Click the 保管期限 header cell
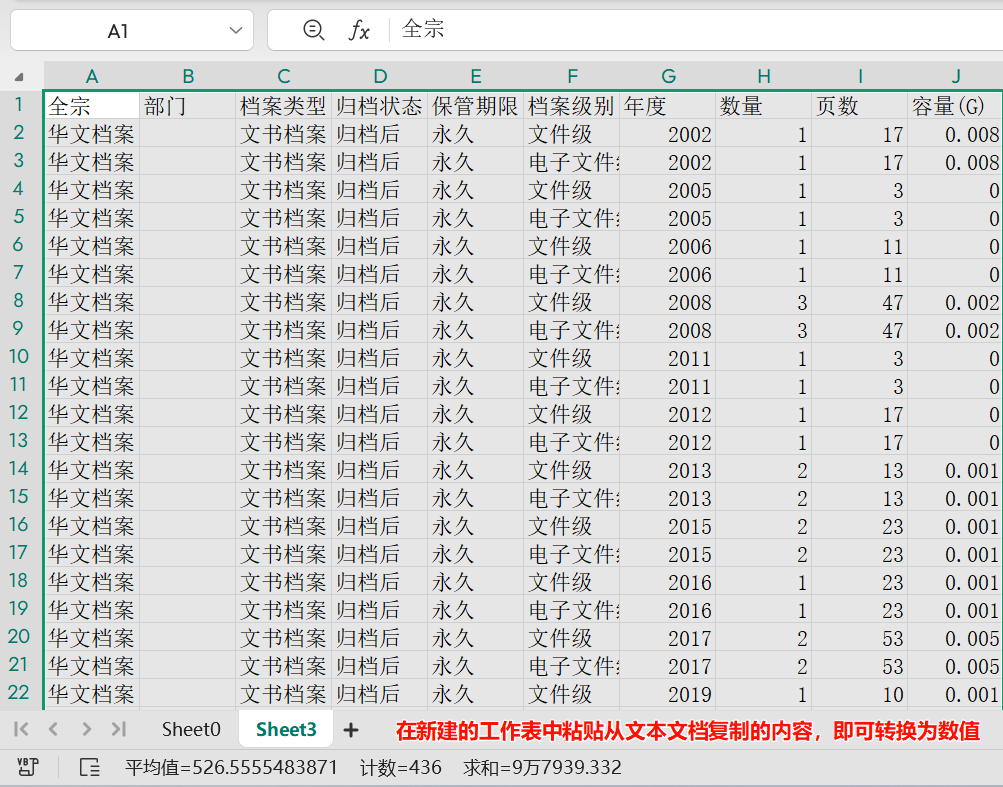 click(x=475, y=106)
